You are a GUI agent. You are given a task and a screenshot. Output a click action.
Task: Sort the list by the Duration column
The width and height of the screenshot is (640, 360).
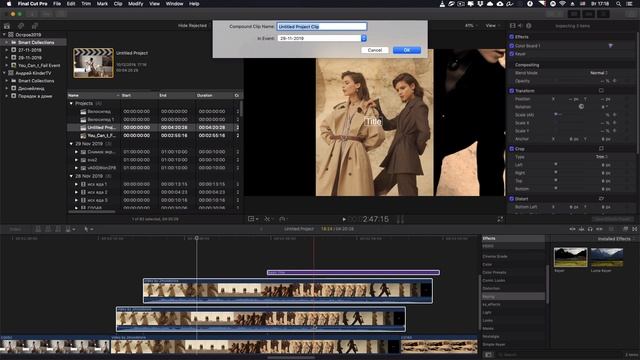point(215,95)
